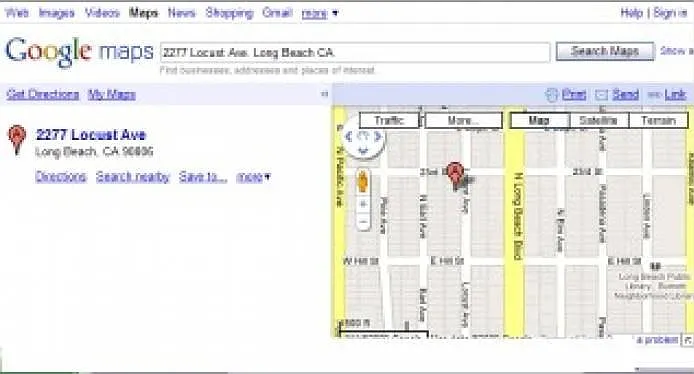This screenshot has height=374, width=694.
Task: Pick up the orange Street View pegman
Action: coord(363,181)
